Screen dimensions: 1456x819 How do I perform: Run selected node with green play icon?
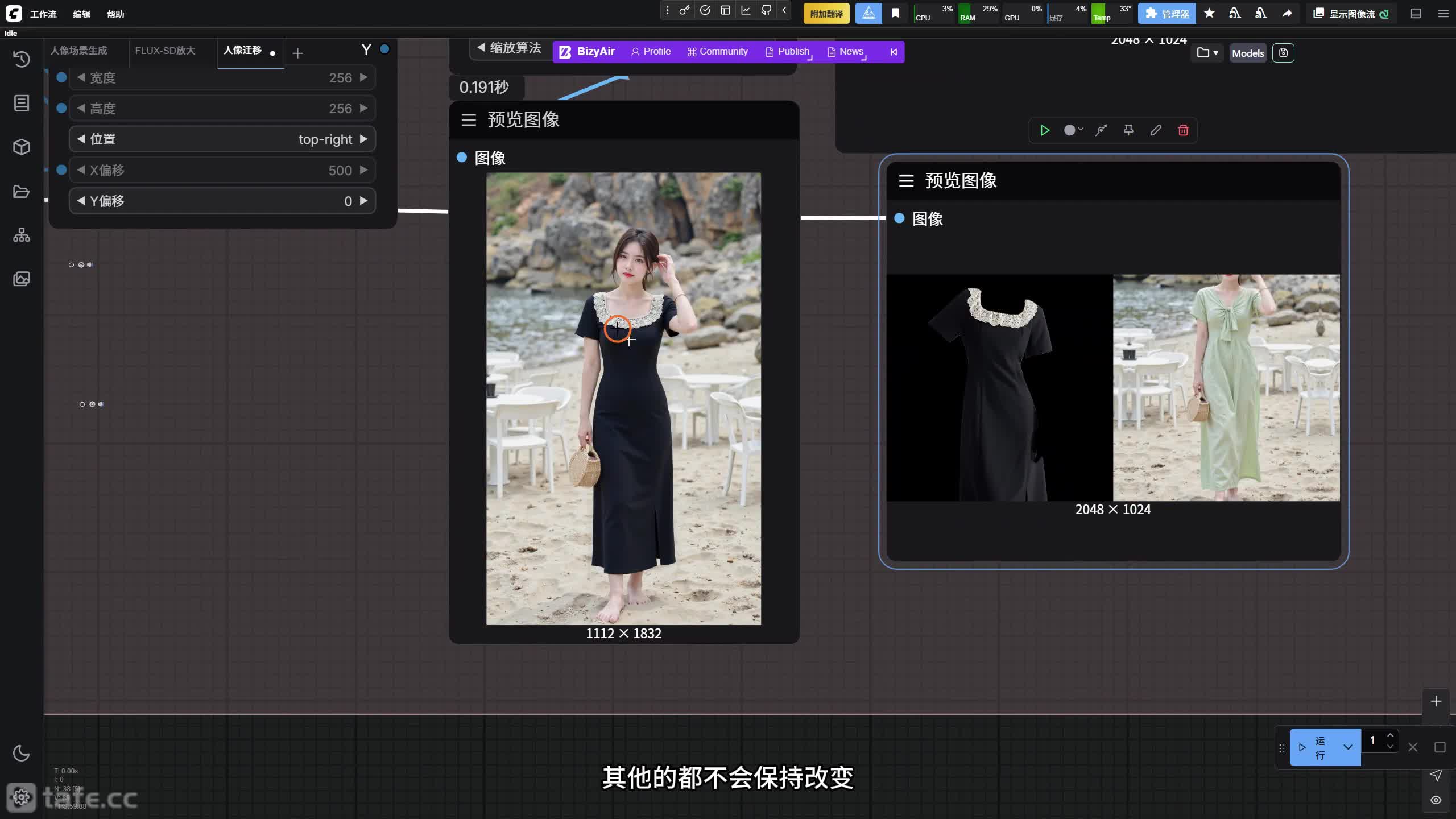1045,130
